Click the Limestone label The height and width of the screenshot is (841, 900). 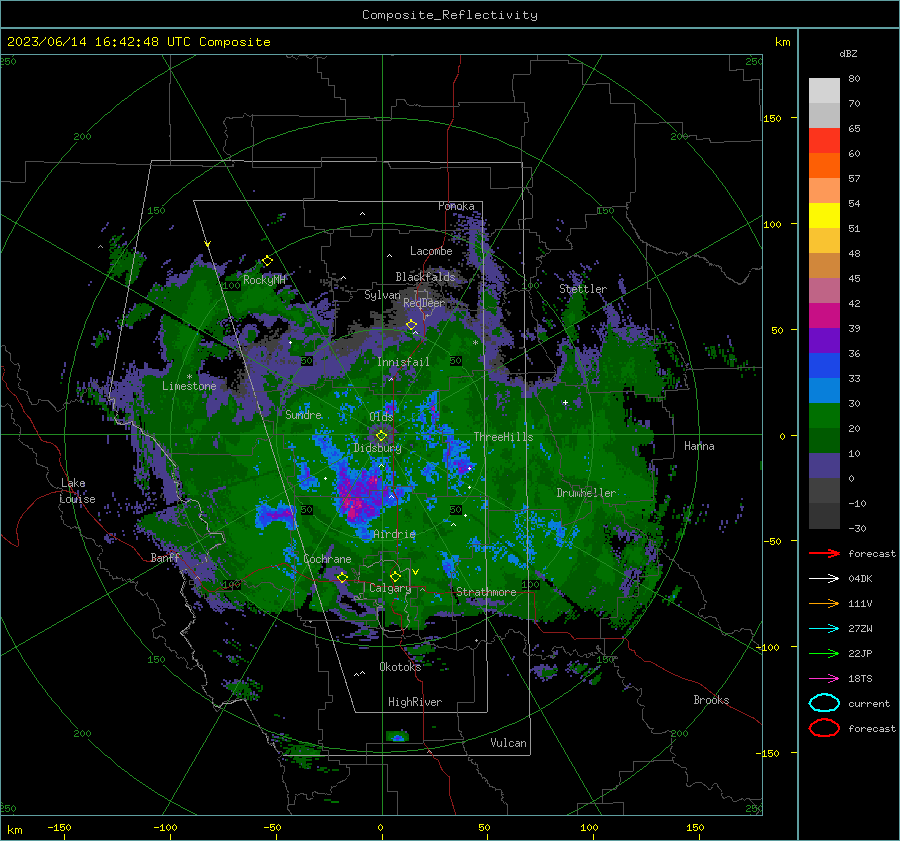tap(189, 386)
